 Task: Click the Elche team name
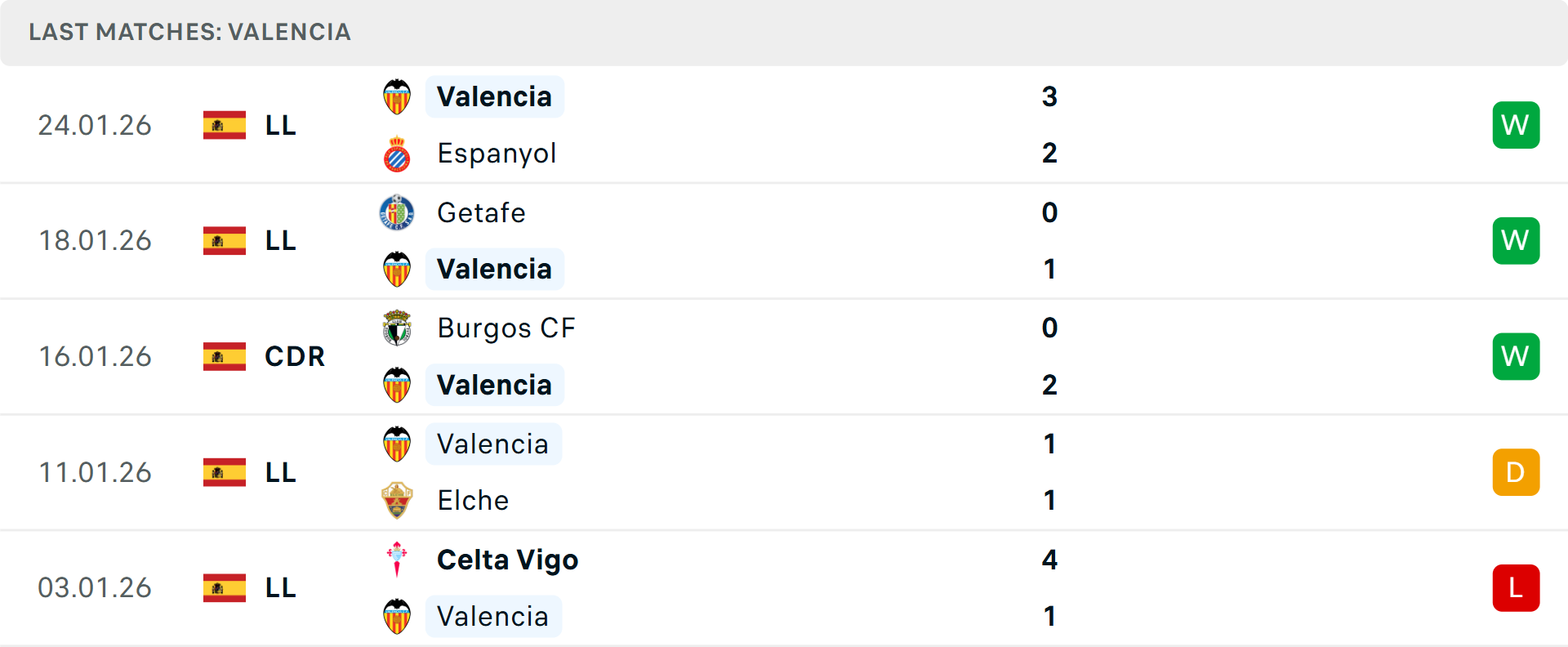(x=473, y=501)
